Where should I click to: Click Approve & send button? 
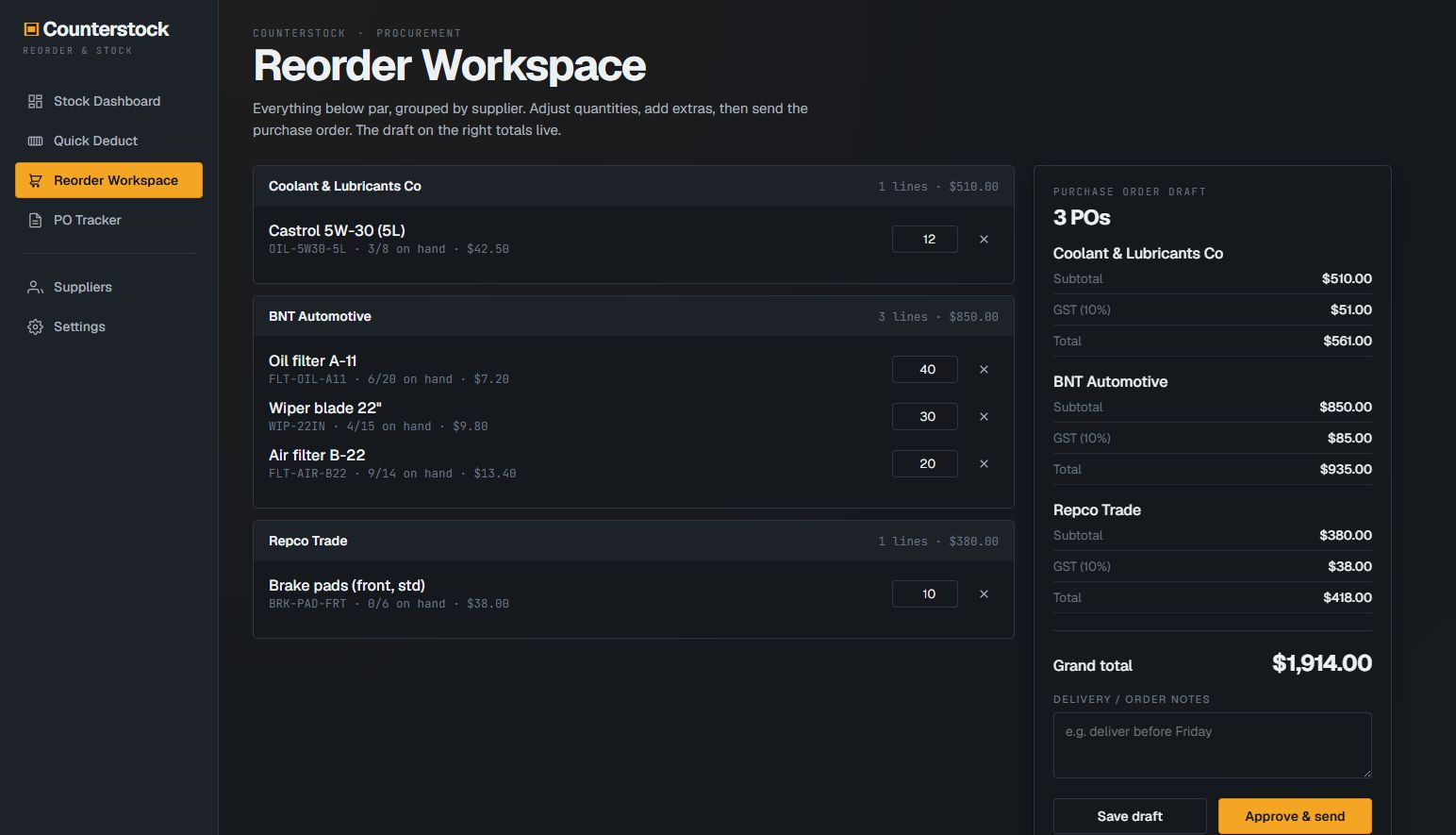[1295, 816]
